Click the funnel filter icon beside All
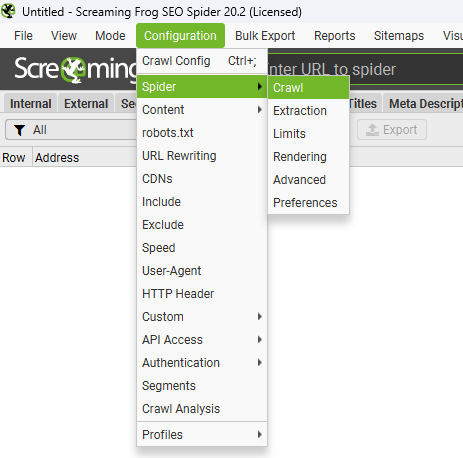The image size is (463, 458). pos(20,130)
